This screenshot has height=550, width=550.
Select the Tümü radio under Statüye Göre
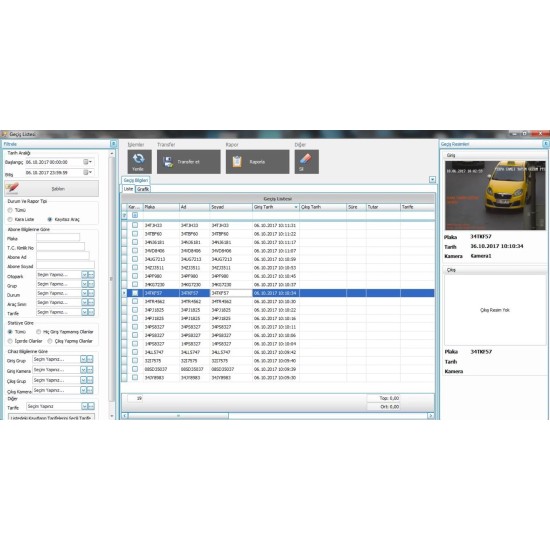point(10,332)
